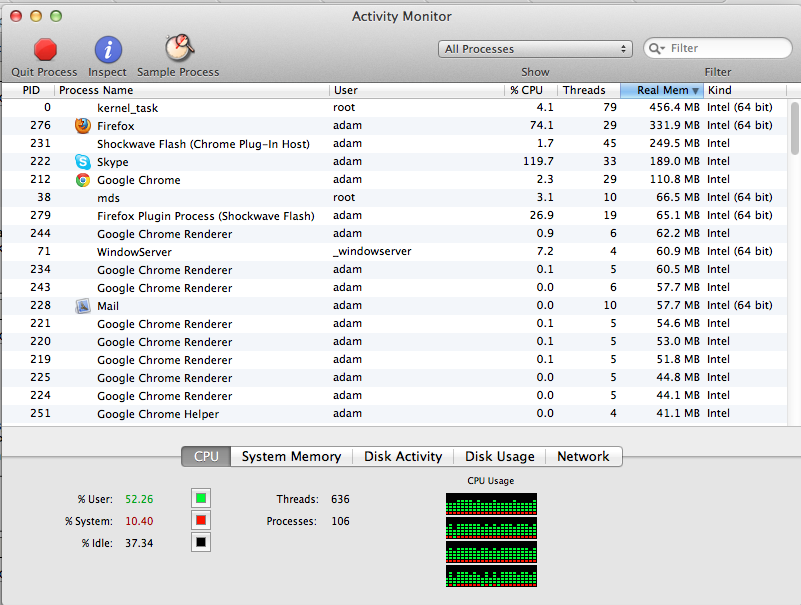Select Firefox Plugin Process (Shockwave Flash) row
The width and height of the screenshot is (801, 605).
click(394, 216)
